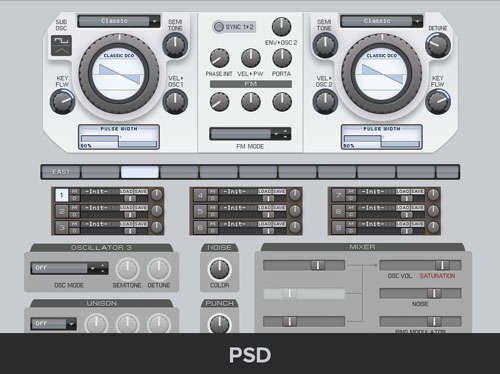The height and width of the screenshot is (374, 500).
Task: Click the OSC VOL slider handle
Action: click(x=443, y=265)
